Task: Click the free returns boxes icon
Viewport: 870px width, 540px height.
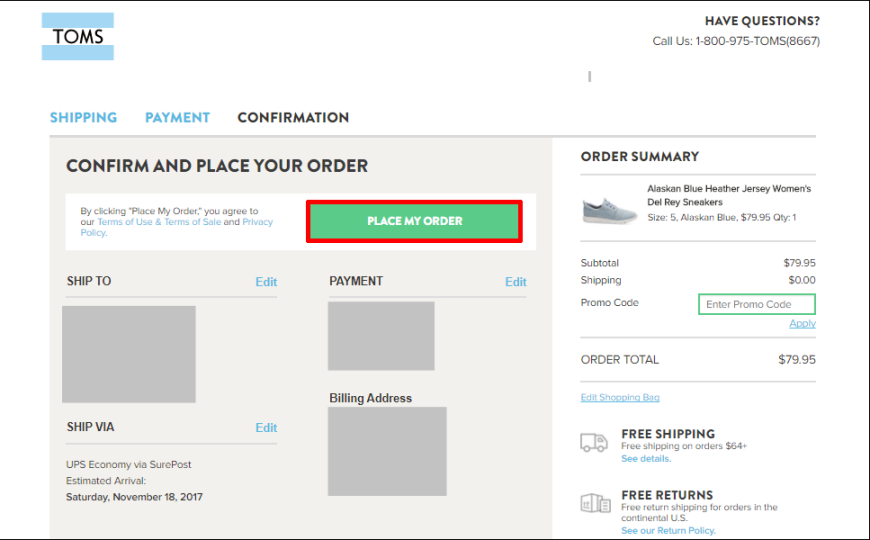Action: (595, 503)
